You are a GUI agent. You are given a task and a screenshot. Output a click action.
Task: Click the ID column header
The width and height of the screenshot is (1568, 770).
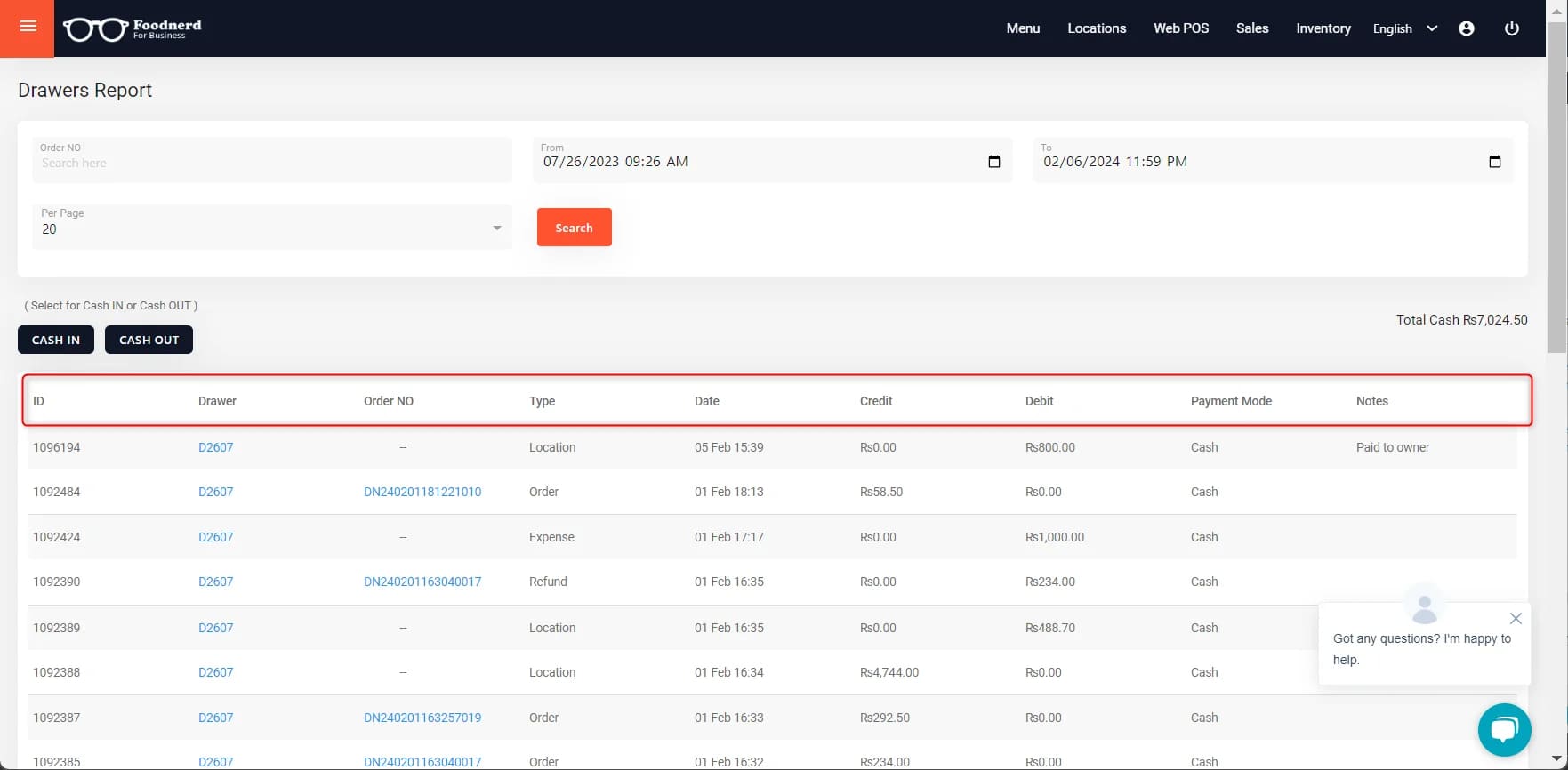click(38, 401)
